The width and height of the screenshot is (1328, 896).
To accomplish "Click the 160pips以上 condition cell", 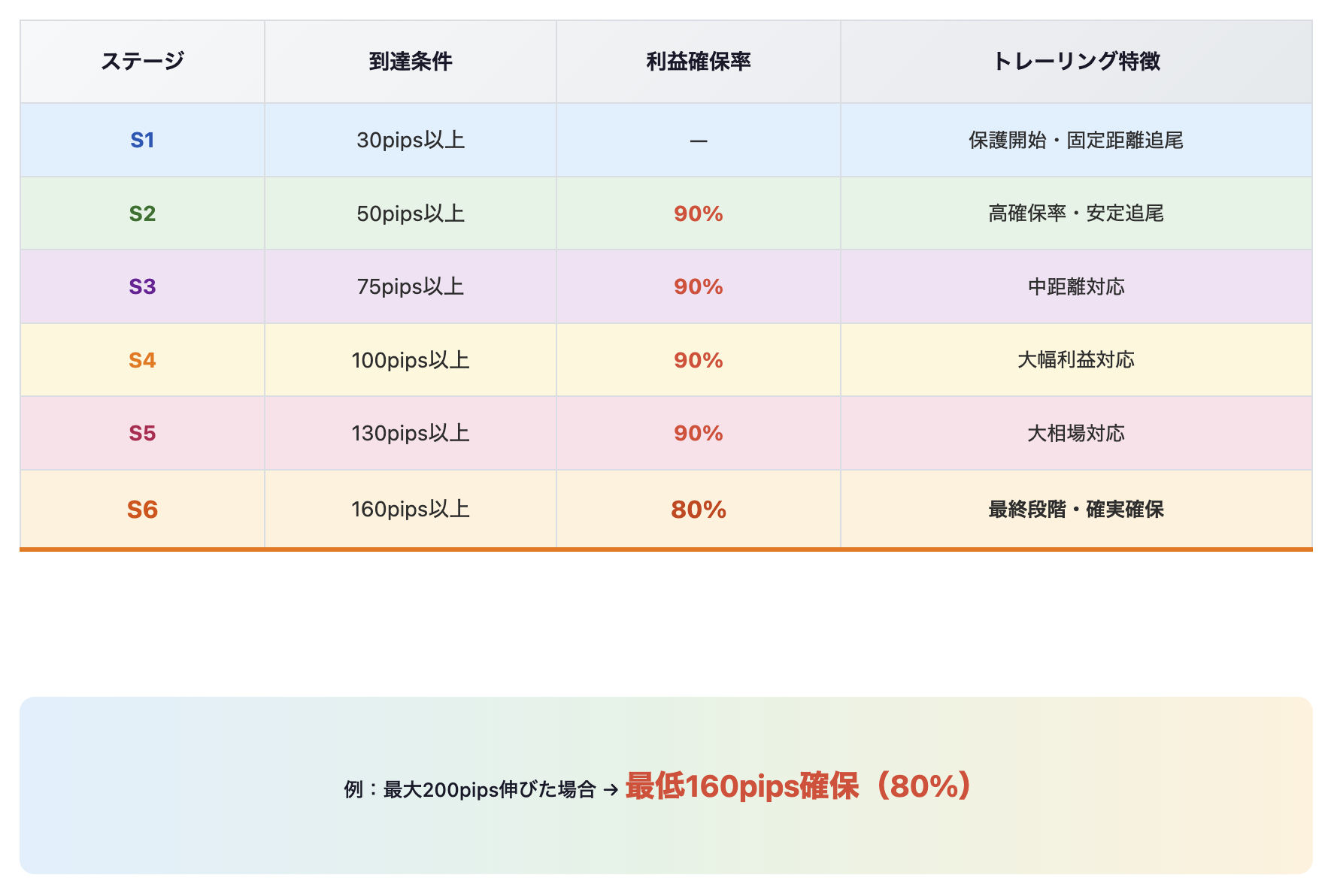I will pyautogui.click(x=411, y=510).
